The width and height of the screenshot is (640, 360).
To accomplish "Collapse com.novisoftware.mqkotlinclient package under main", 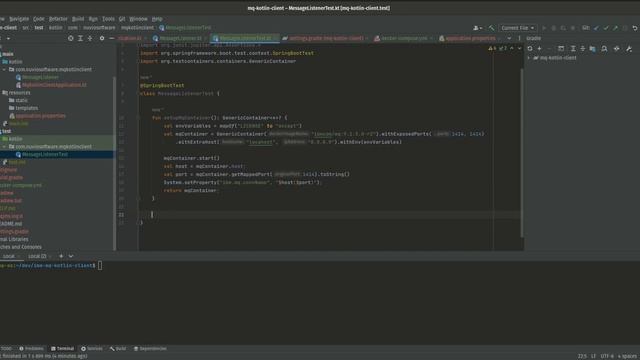I will (x=4, y=70).
